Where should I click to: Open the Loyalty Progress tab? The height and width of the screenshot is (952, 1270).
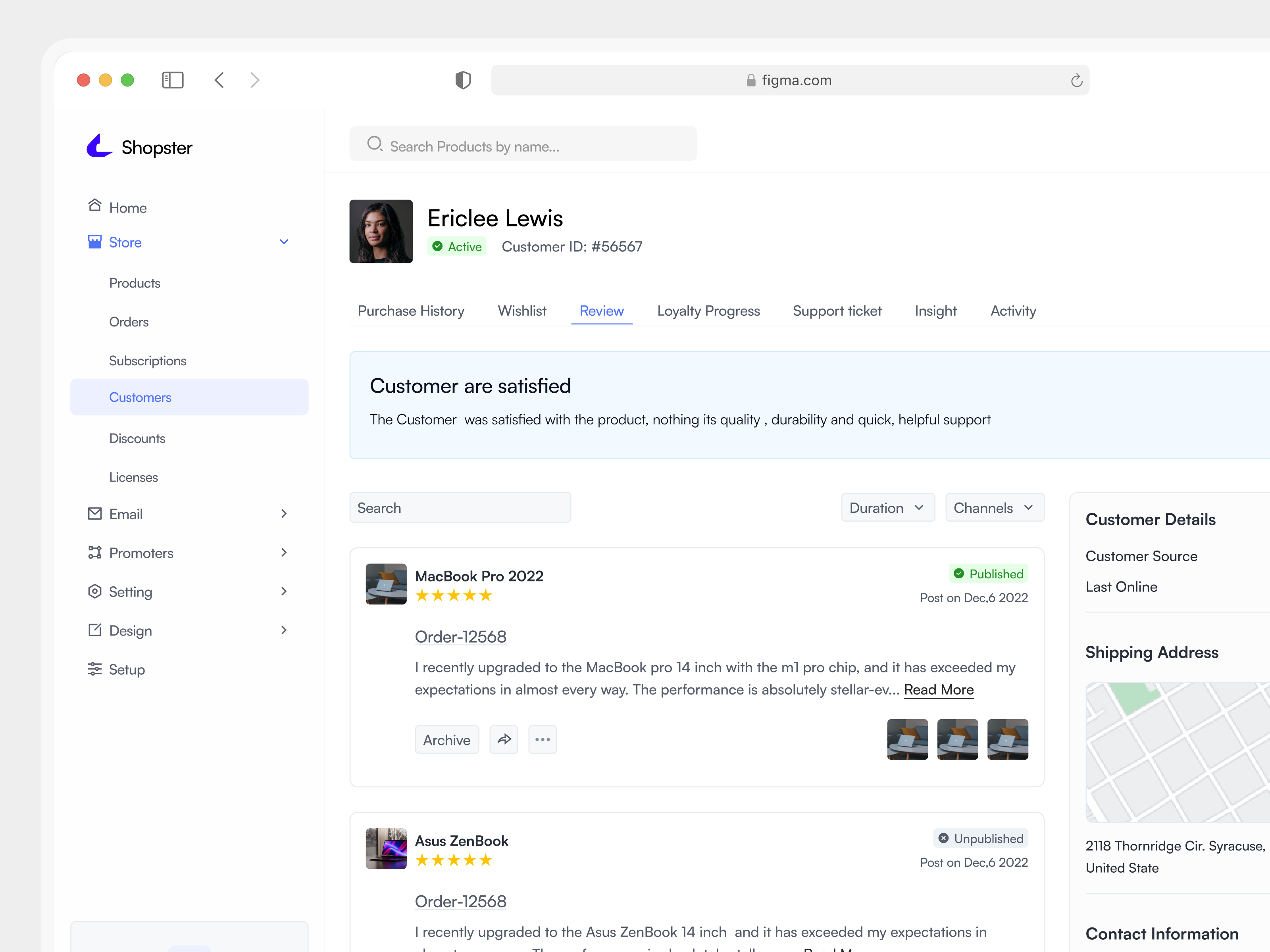[708, 311]
